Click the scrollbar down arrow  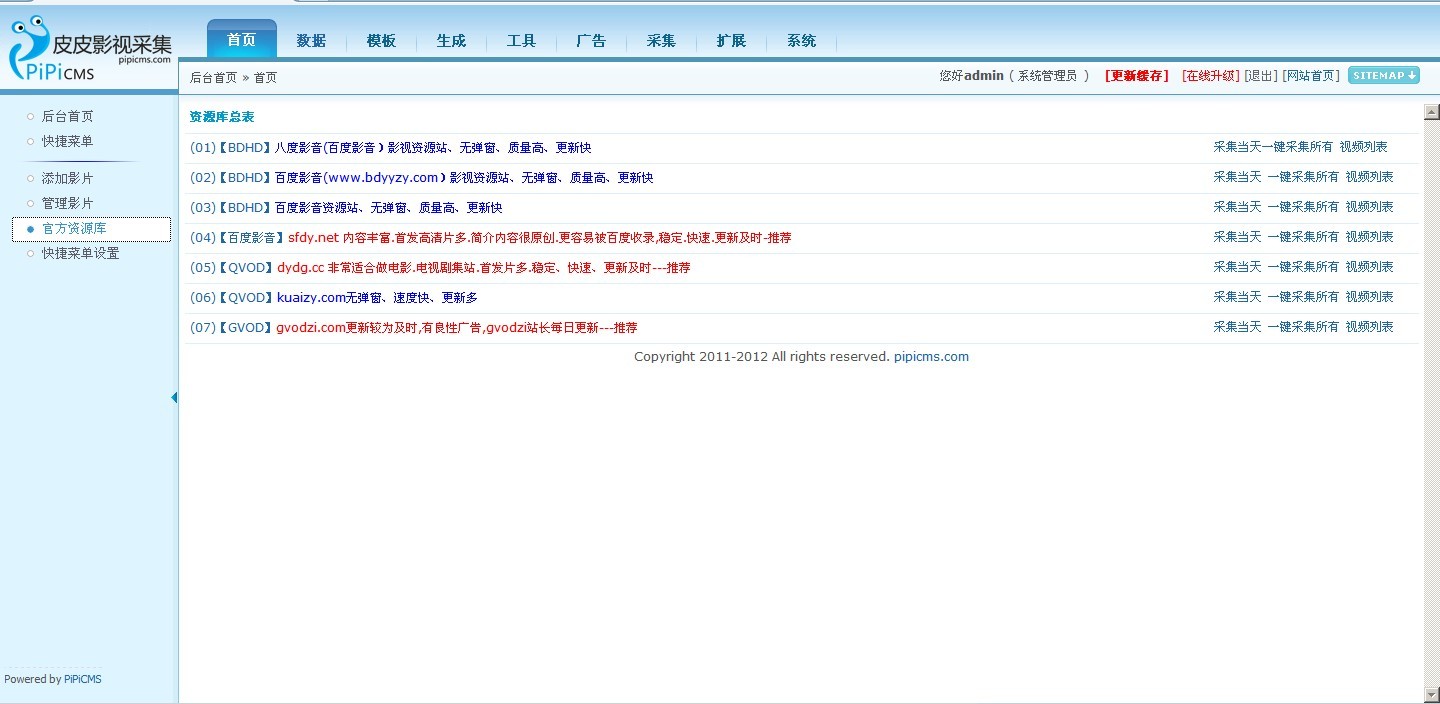(x=1431, y=694)
